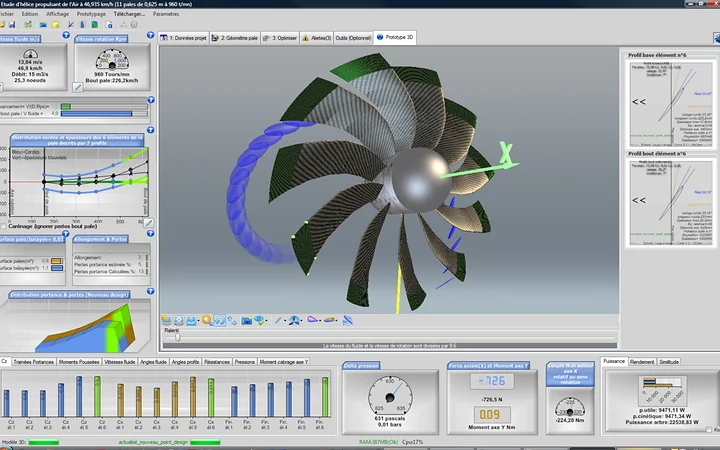Screen dimensions: 720x450
Task: Open the Télécharger... menu
Action: point(129,14)
